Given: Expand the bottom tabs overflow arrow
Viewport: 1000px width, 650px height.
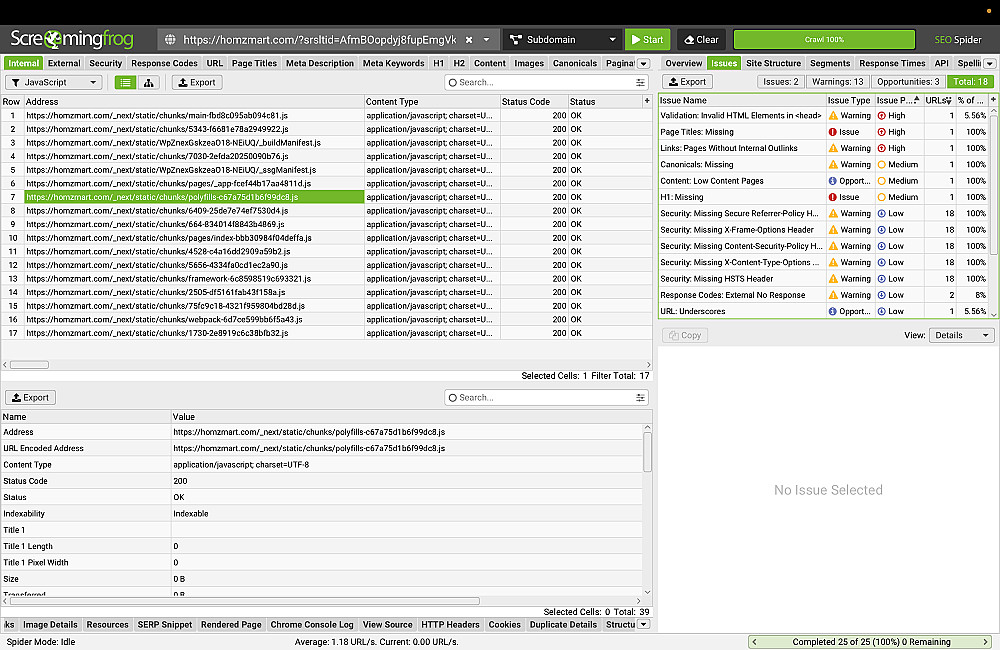Looking at the screenshot, I should (x=643, y=624).
